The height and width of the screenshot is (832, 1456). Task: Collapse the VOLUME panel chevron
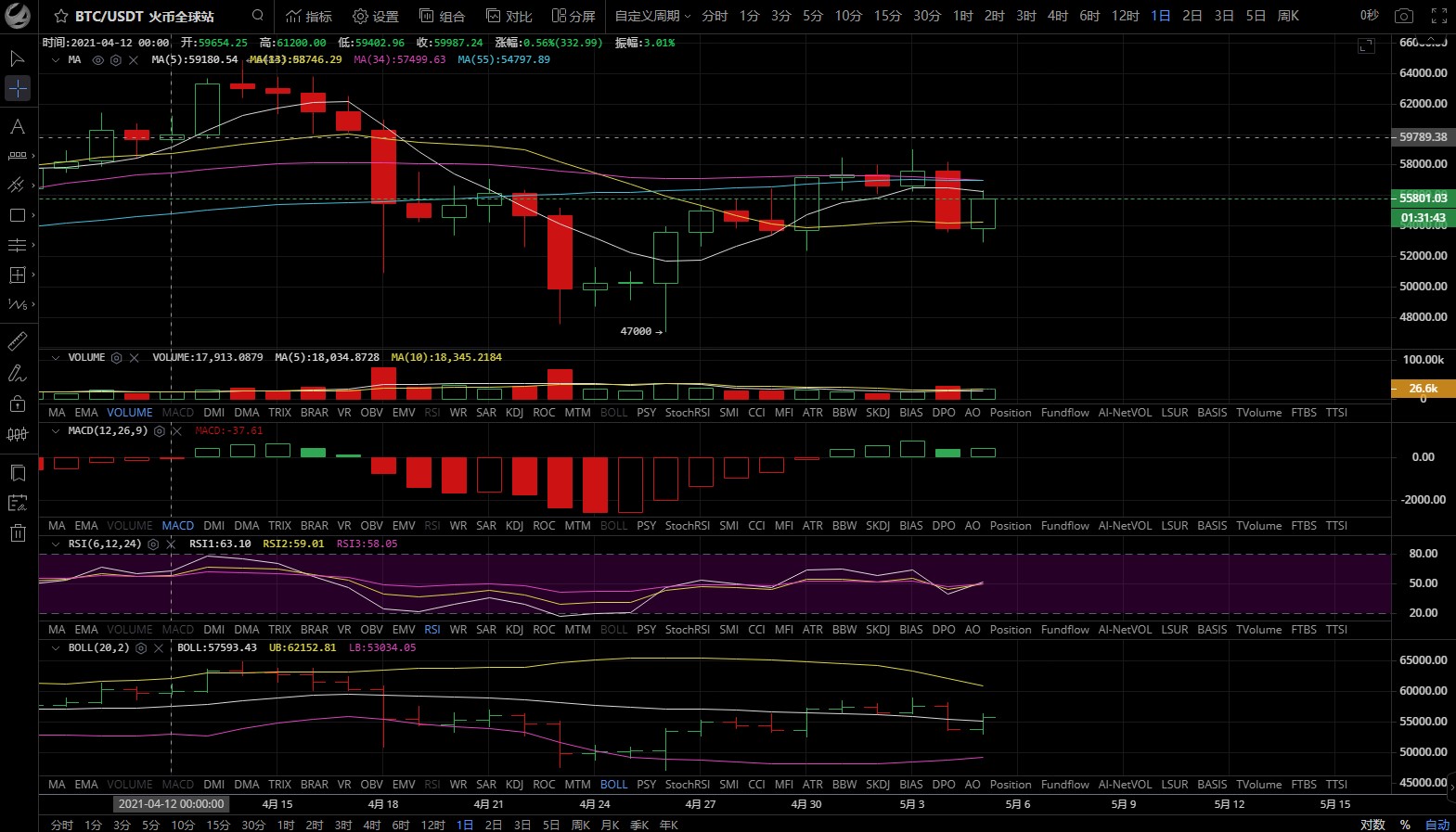(x=56, y=357)
